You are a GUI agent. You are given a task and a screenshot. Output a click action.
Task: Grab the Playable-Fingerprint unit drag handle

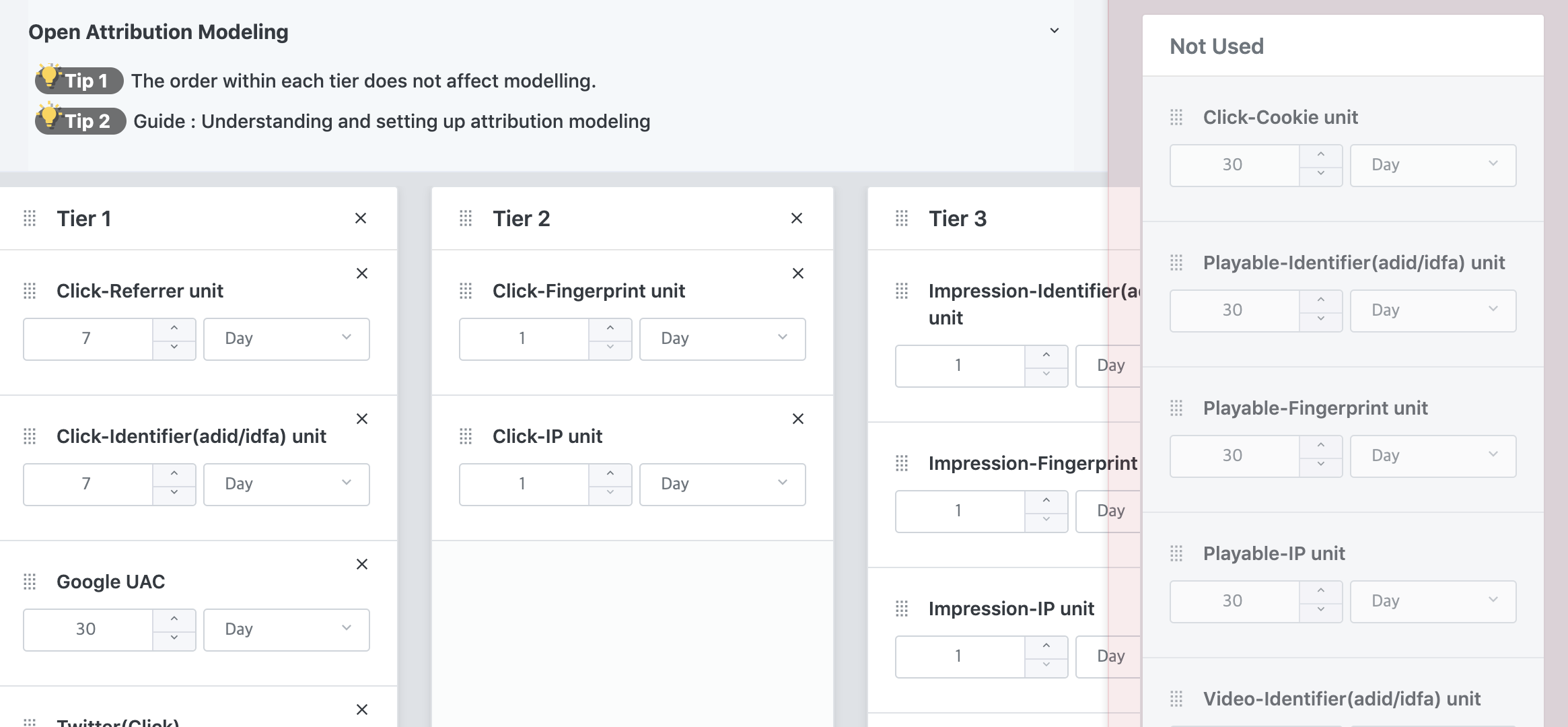[1176, 408]
